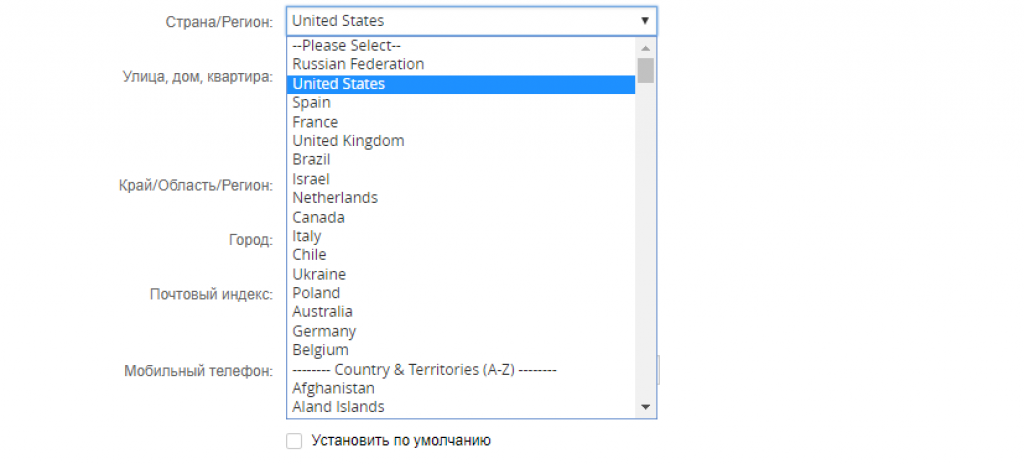
Task: Select United Kingdom option
Action: point(348,141)
